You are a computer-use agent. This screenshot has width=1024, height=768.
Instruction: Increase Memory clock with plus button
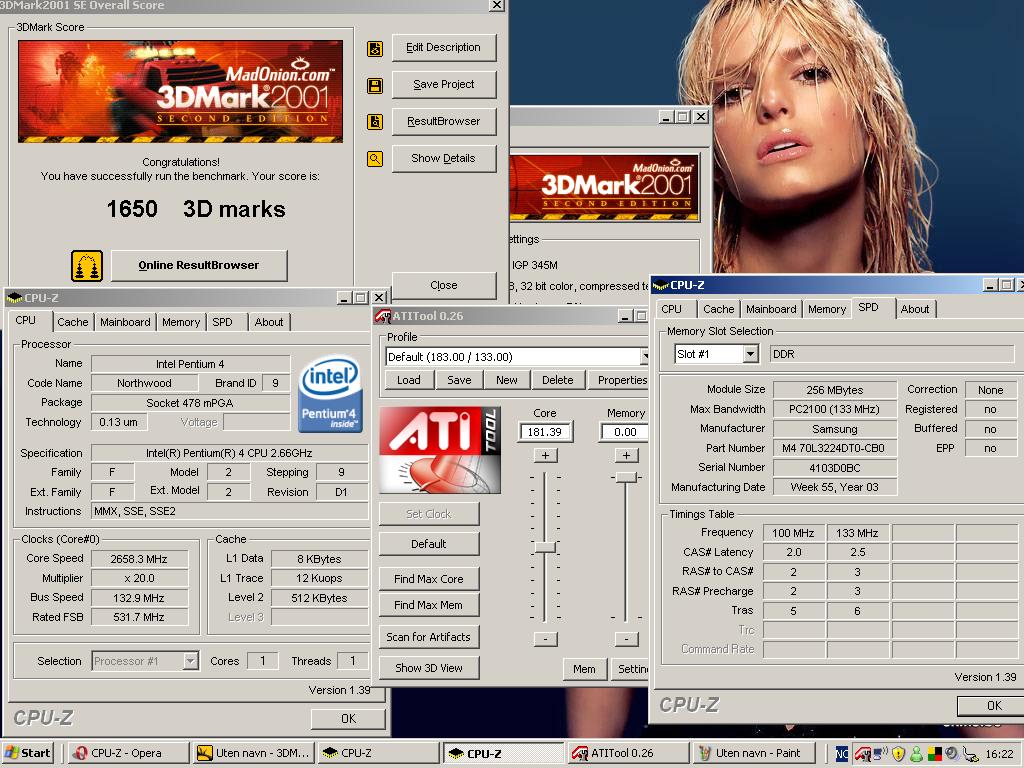pos(626,455)
